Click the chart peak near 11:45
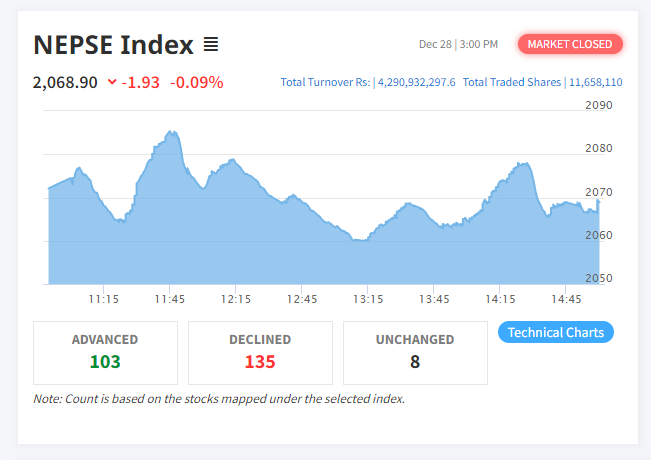This screenshot has height=460, width=651. click(172, 132)
